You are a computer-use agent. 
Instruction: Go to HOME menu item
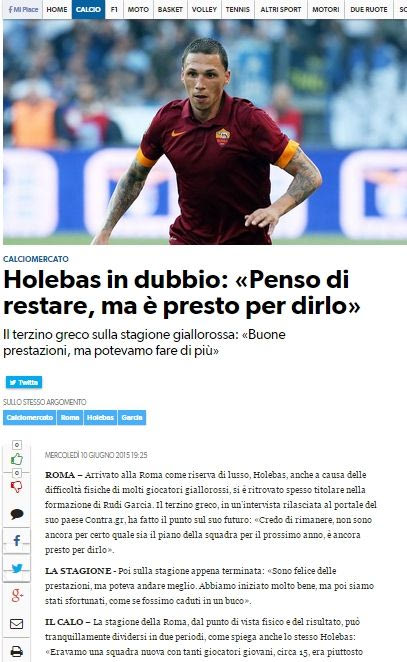[57, 9]
